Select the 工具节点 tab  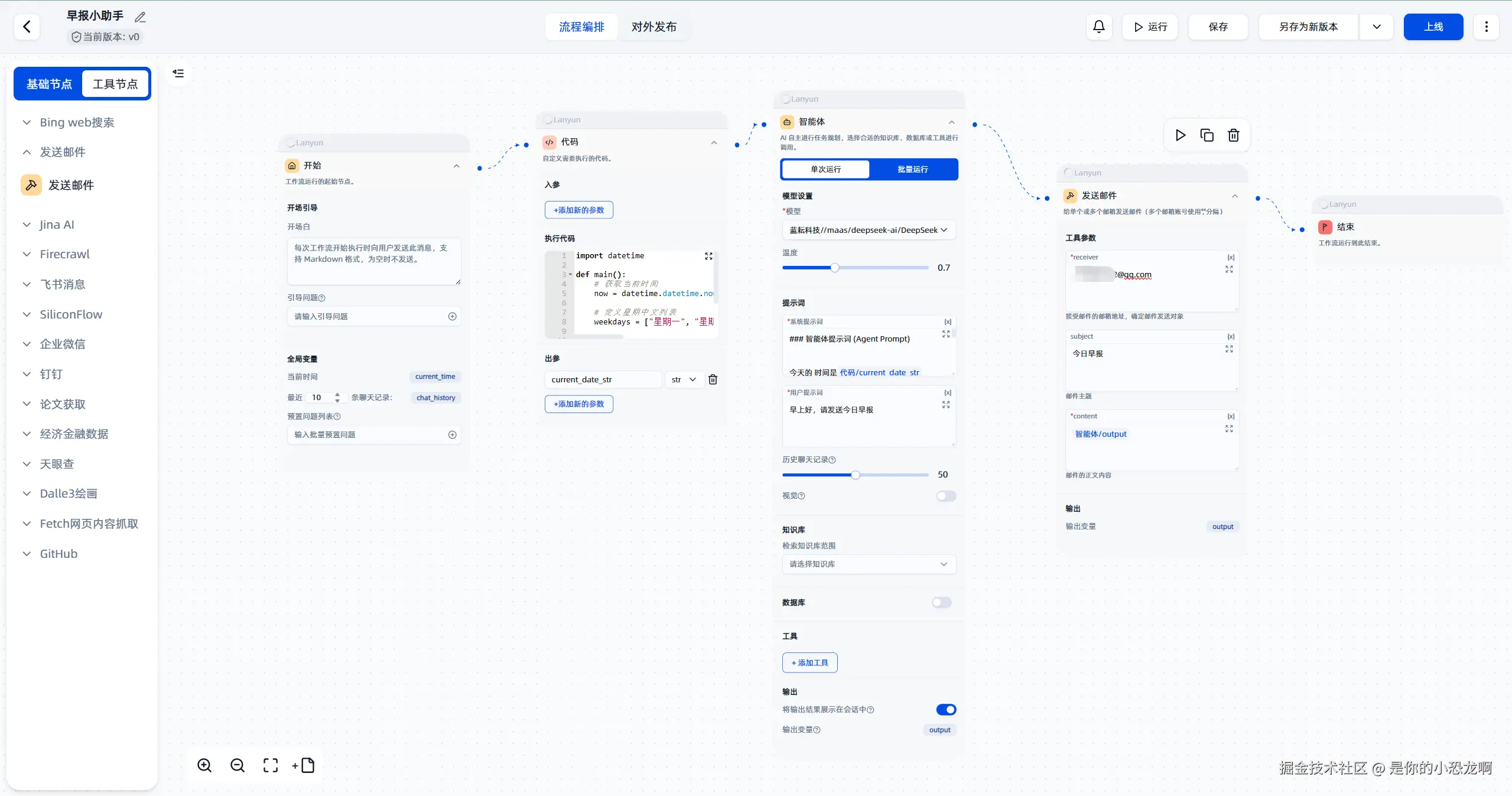coord(115,84)
